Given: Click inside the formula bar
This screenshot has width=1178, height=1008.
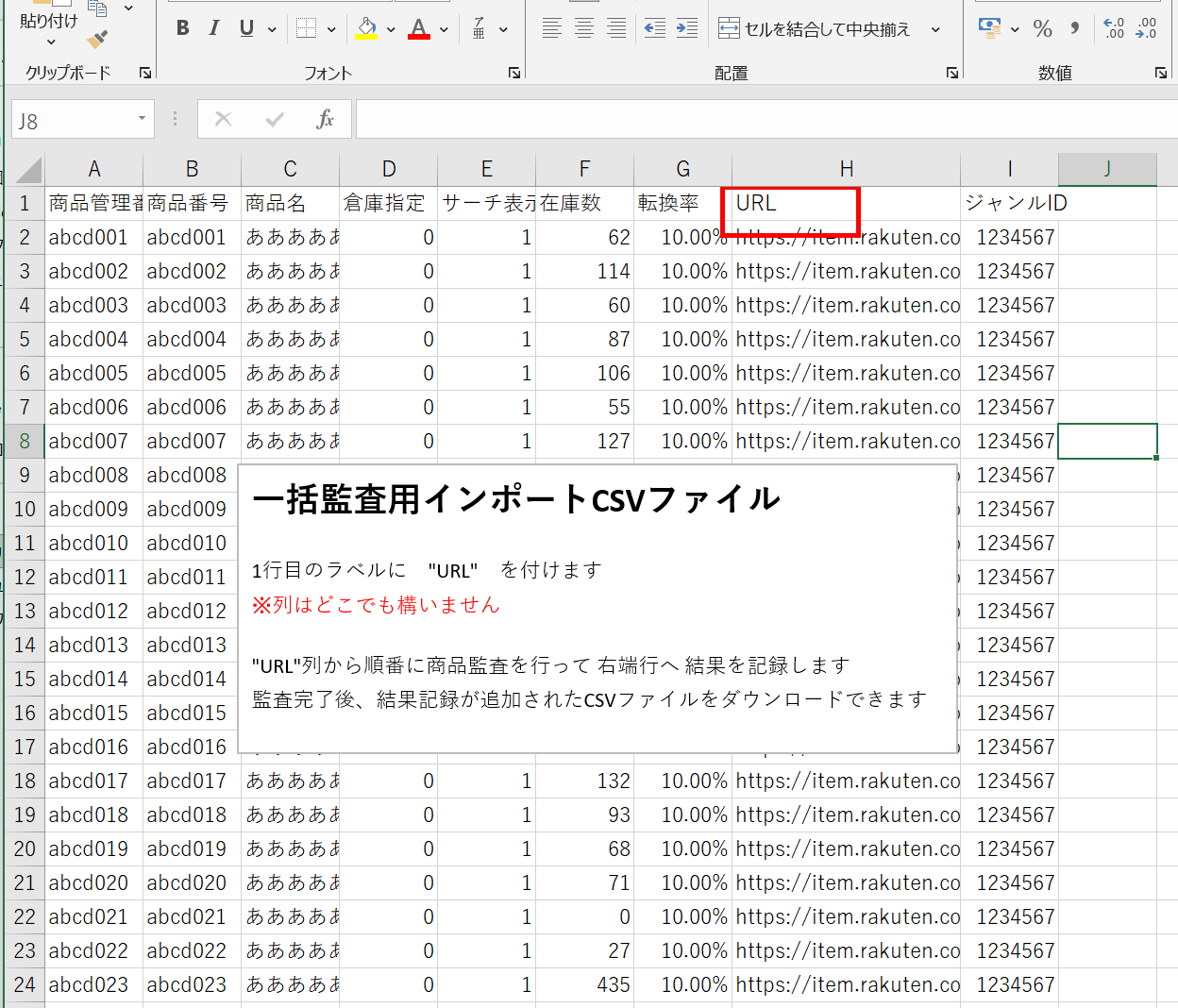Looking at the screenshot, I should [765, 120].
